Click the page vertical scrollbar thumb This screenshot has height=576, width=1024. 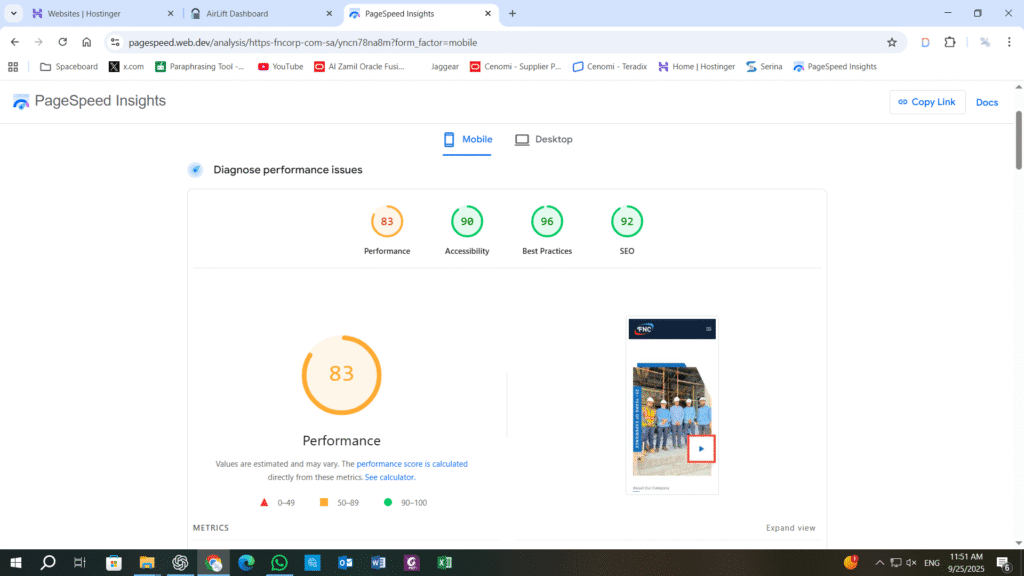pos(1019,140)
